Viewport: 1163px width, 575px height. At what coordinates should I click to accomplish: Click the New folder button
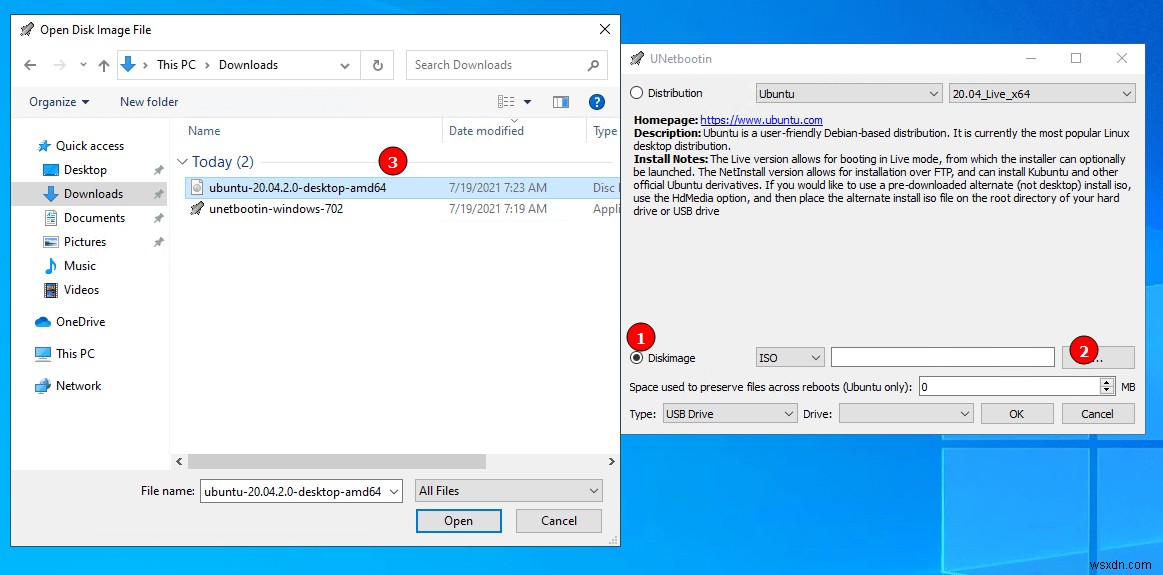[149, 102]
